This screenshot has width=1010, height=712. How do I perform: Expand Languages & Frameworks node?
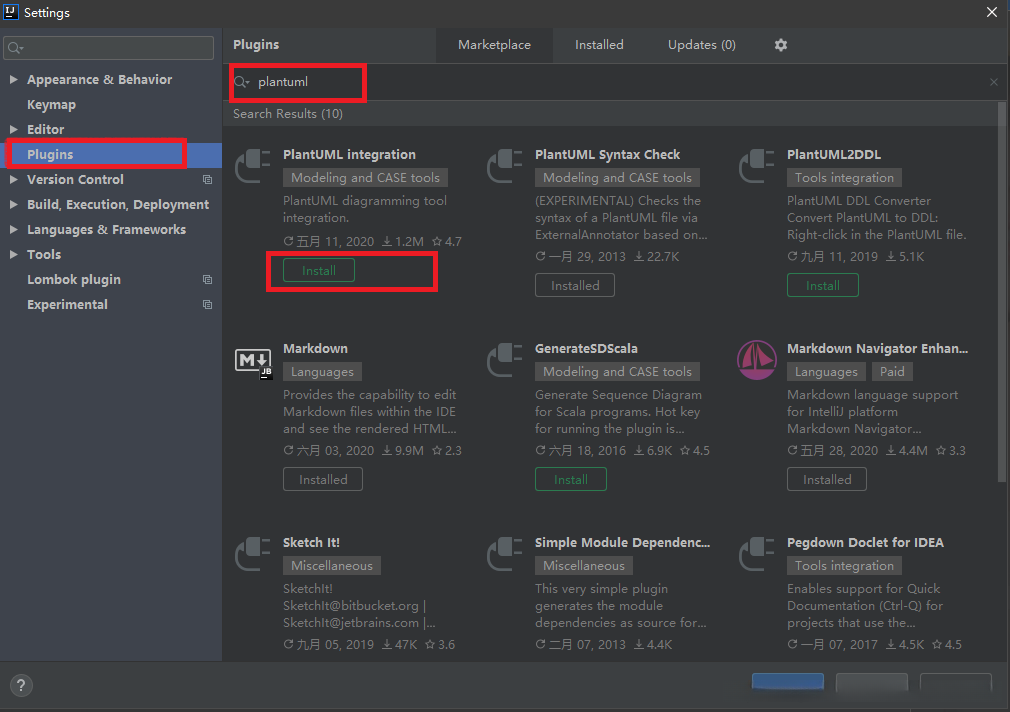(14, 229)
